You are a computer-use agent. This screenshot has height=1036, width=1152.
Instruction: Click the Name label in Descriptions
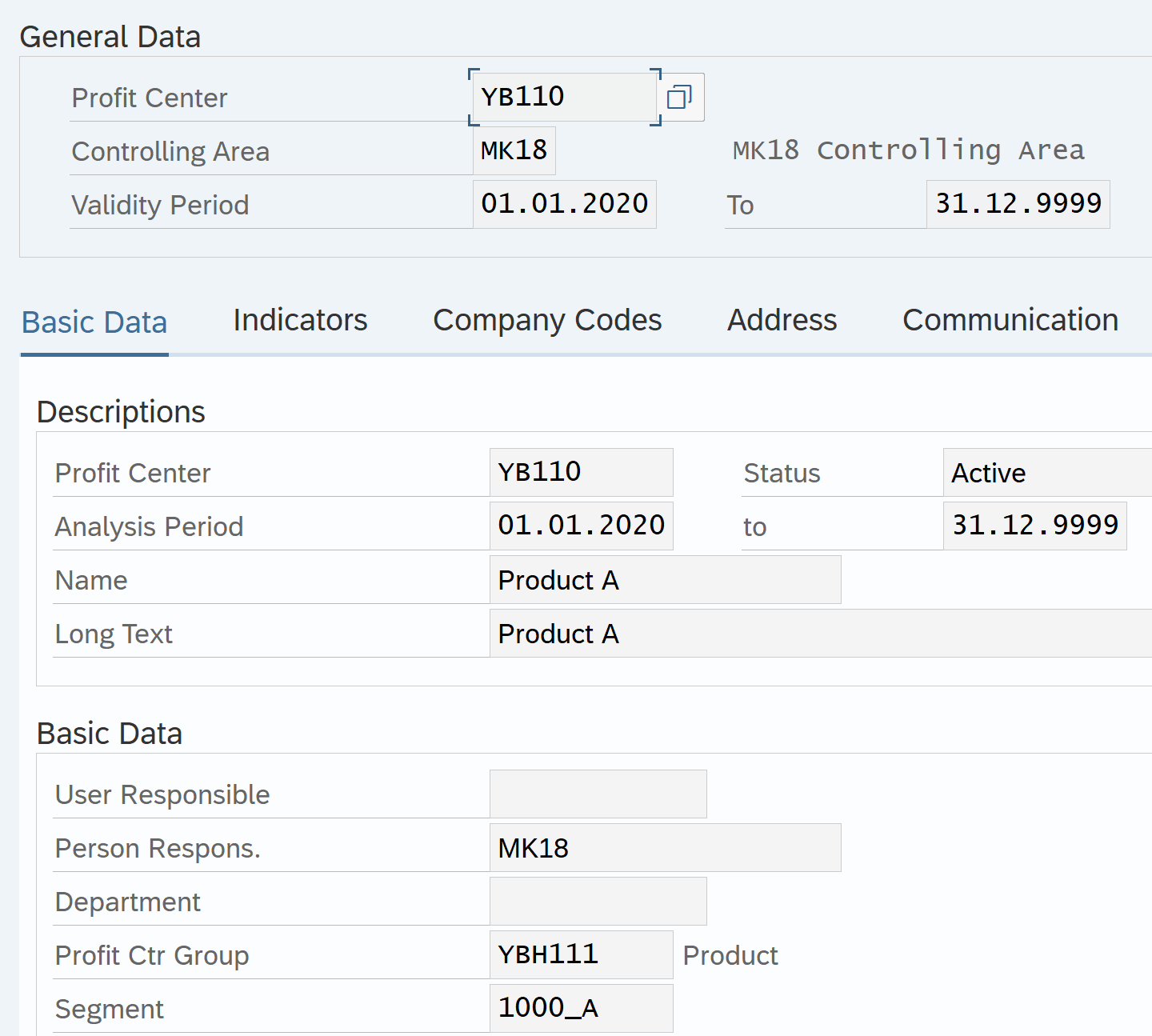pyautogui.click(x=91, y=580)
